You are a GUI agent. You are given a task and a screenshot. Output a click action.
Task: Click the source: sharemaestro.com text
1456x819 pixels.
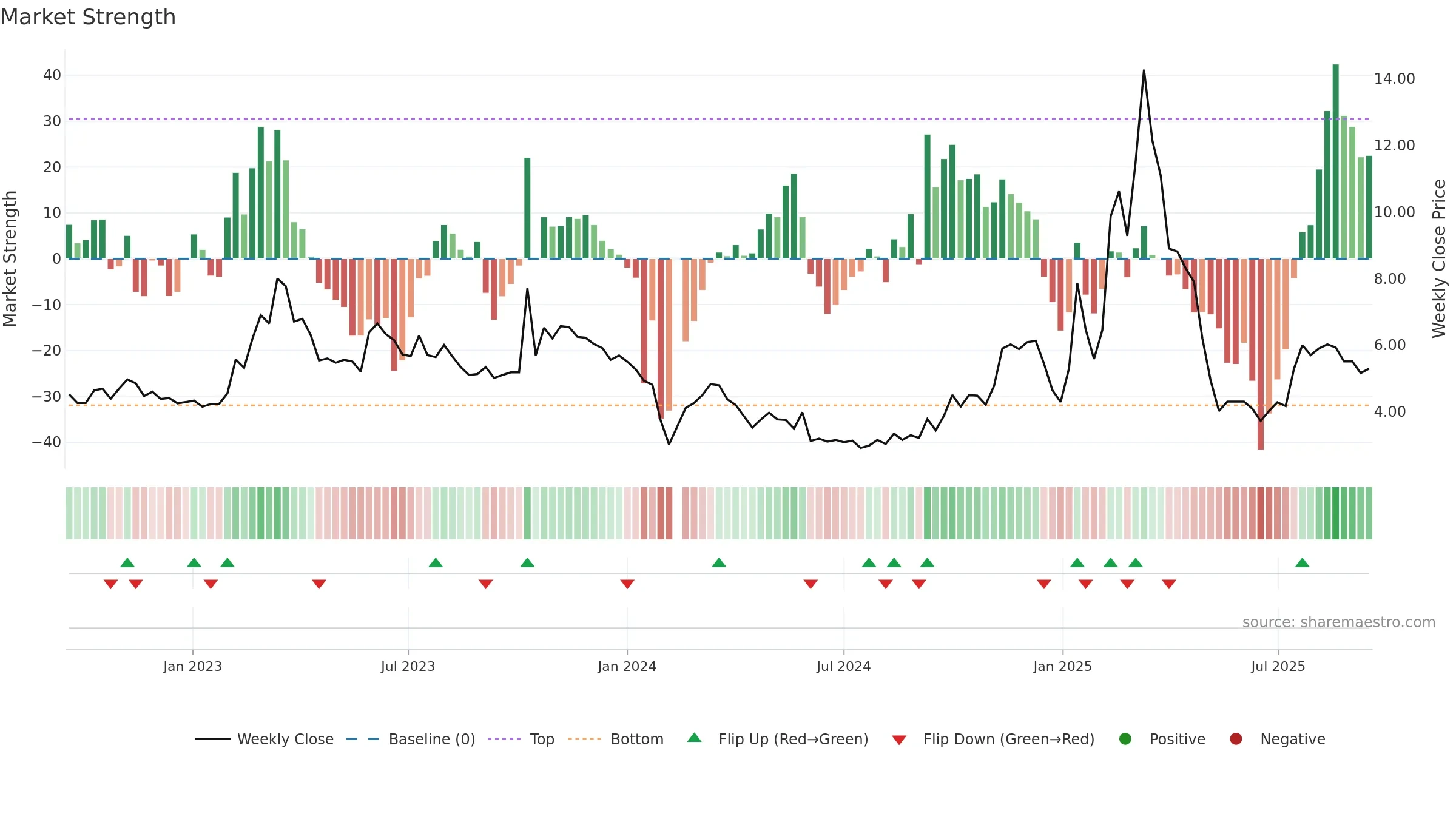[1339, 622]
